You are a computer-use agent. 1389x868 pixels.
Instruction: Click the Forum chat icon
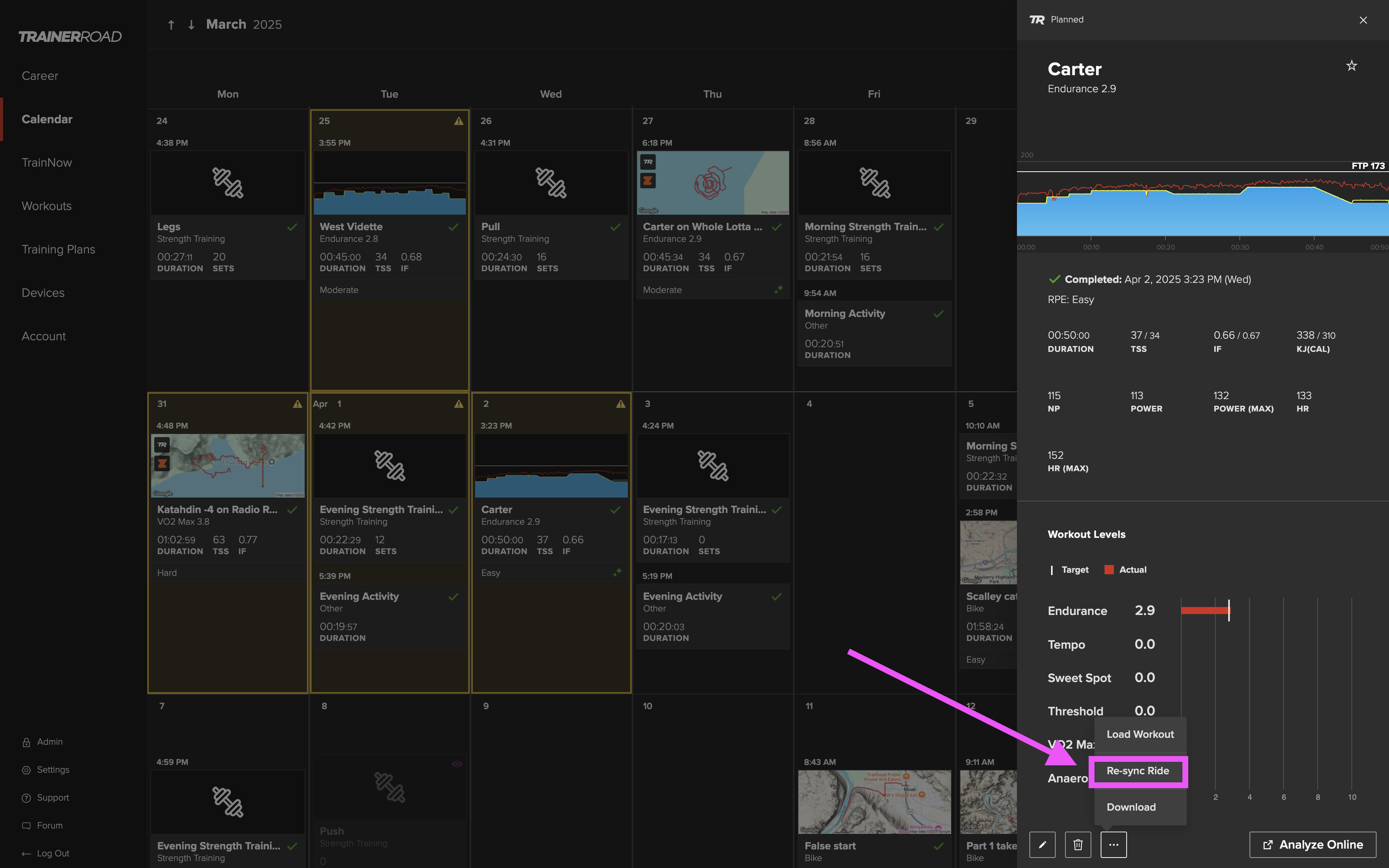tap(26, 825)
